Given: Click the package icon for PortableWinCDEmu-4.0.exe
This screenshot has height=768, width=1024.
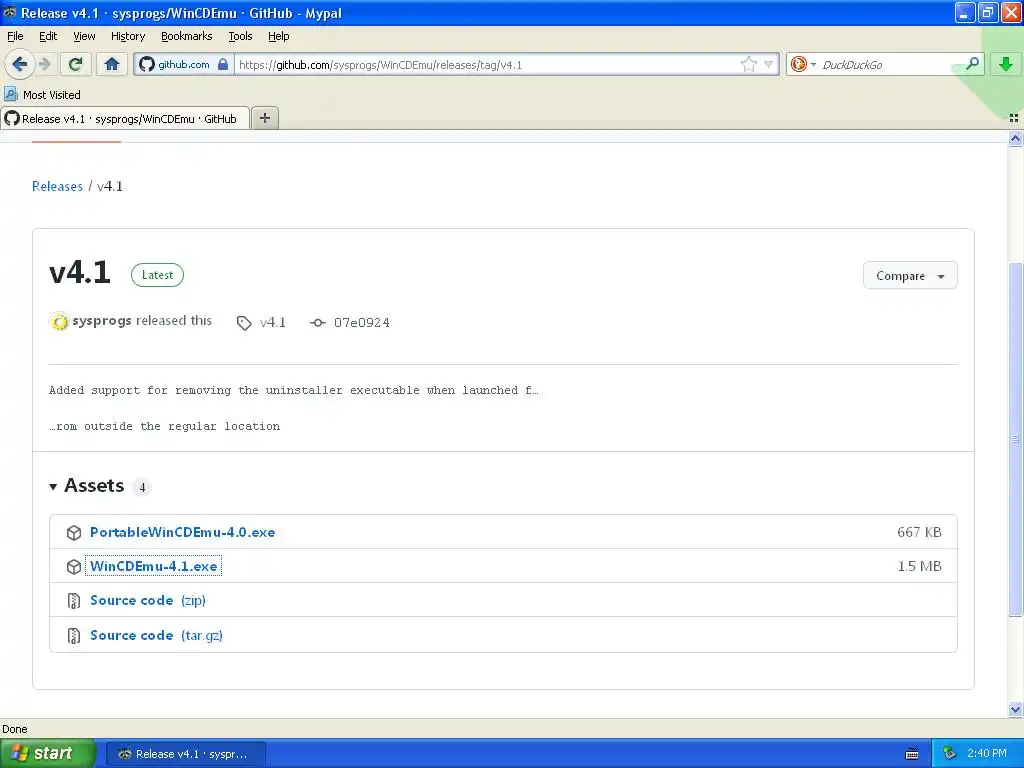Looking at the screenshot, I should (x=74, y=533).
